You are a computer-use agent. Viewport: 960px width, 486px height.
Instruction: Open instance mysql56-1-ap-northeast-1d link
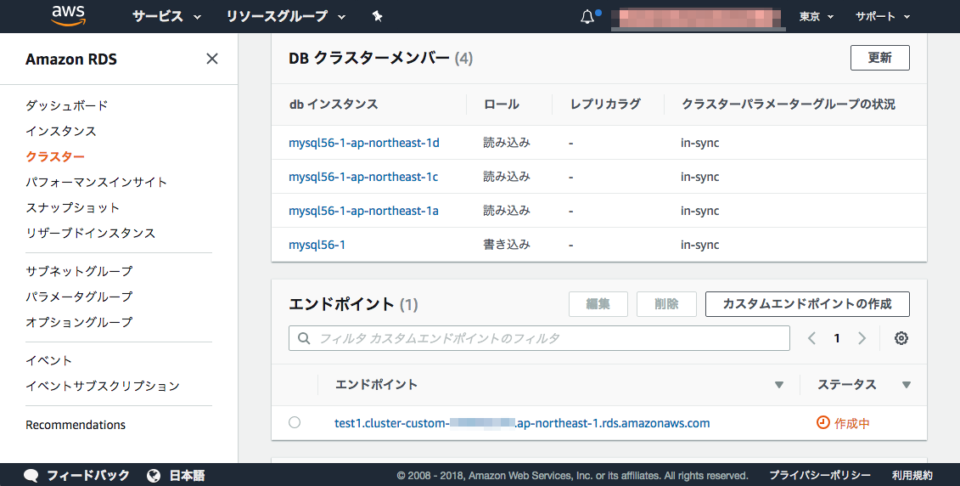(x=364, y=143)
